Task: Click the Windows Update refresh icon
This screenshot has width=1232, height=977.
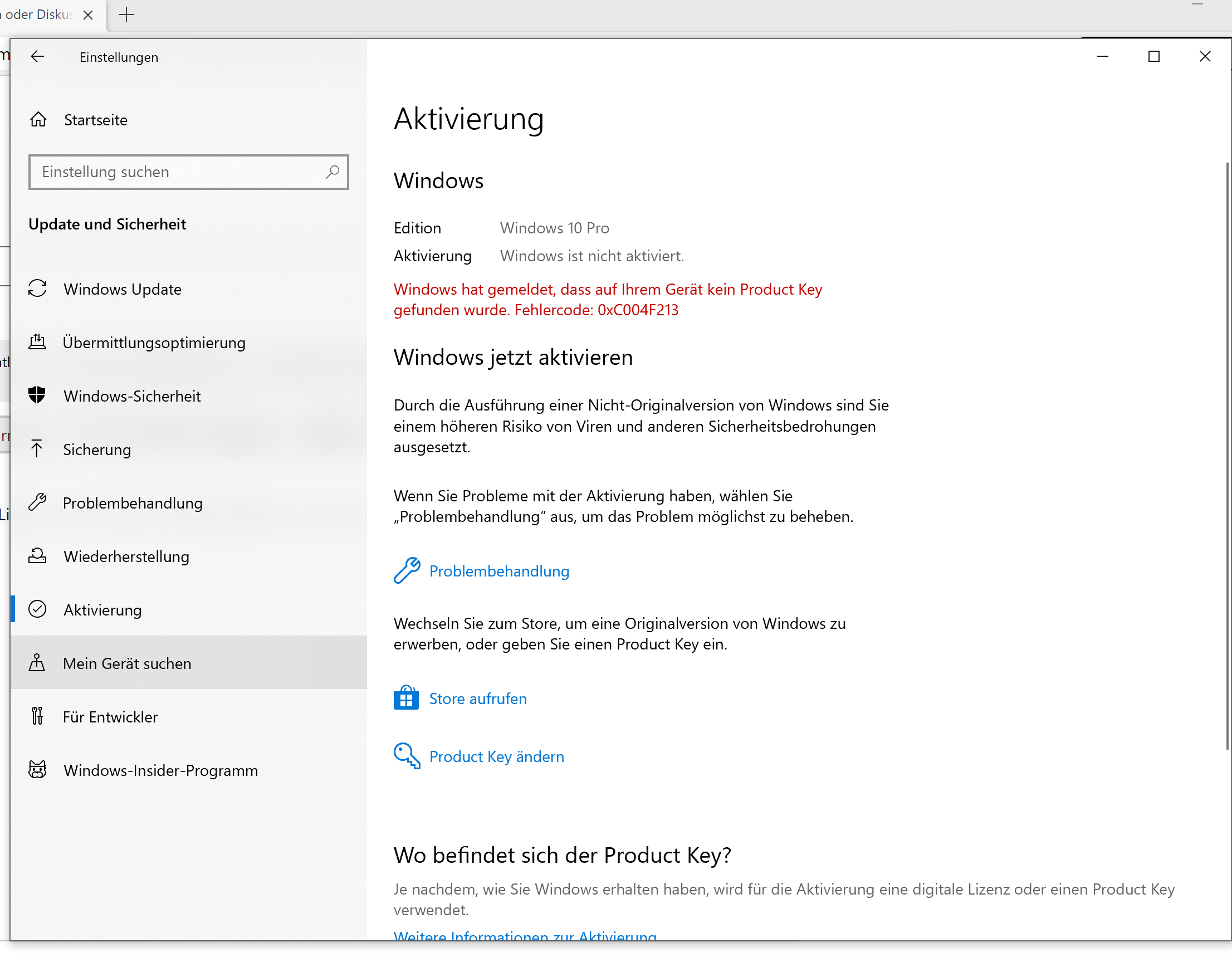Action: tap(38, 289)
